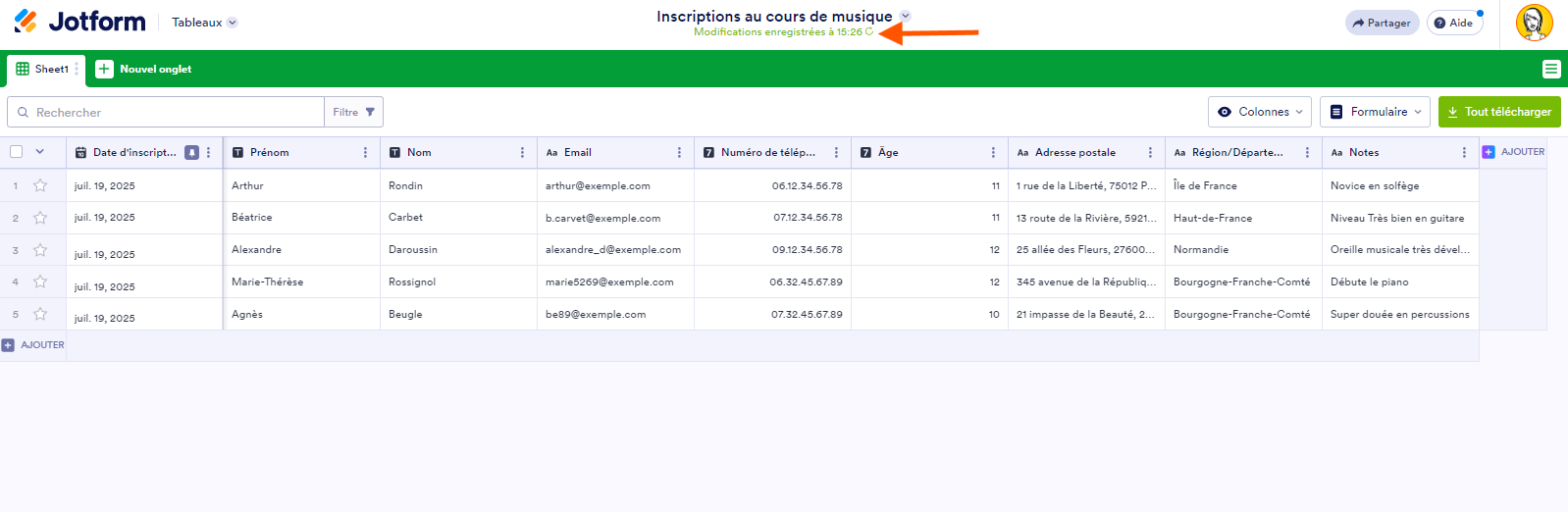Open the Colonnes dropdown
The image size is (1568, 512).
[1259, 112]
